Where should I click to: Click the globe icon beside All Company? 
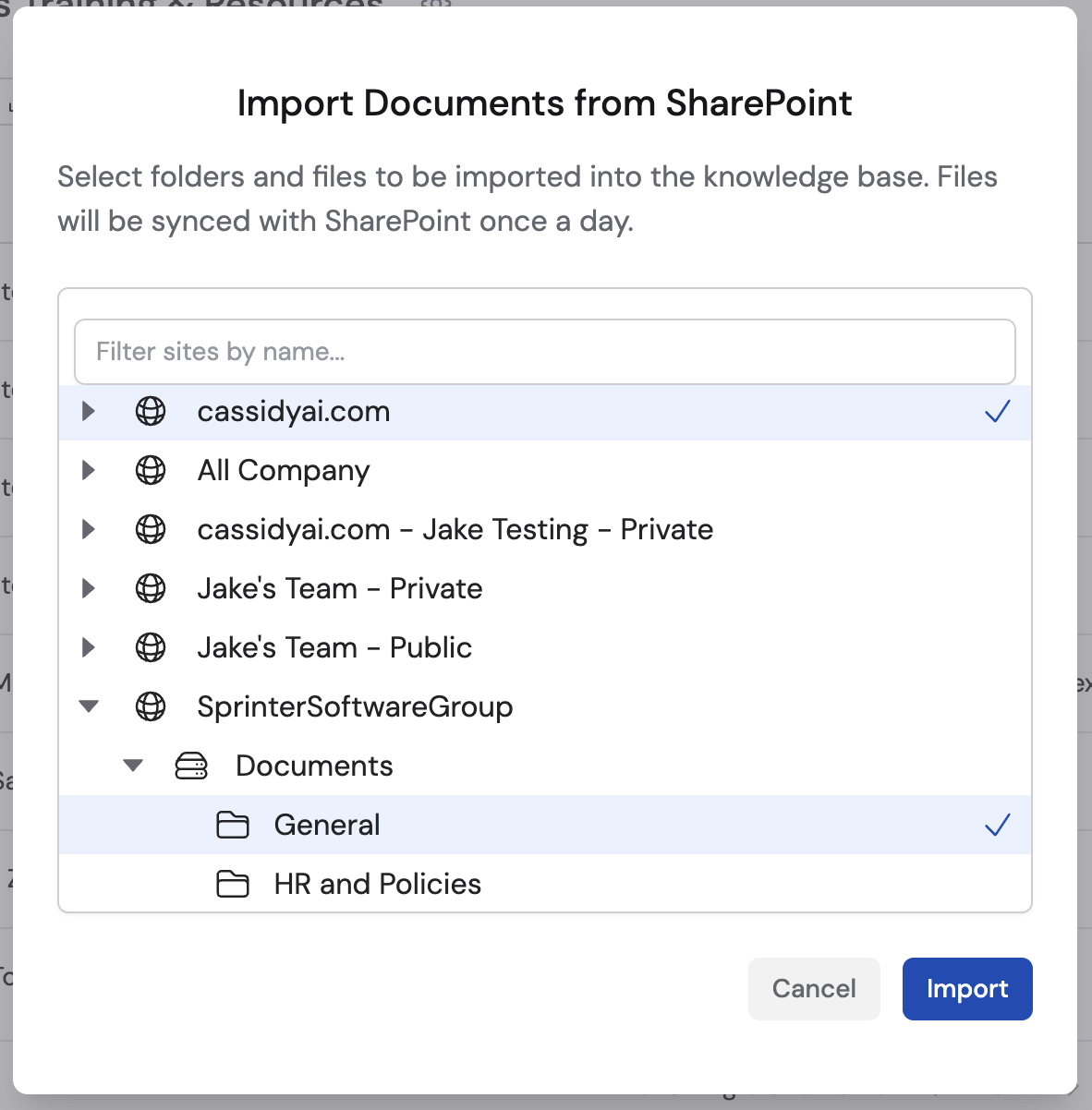pos(151,471)
